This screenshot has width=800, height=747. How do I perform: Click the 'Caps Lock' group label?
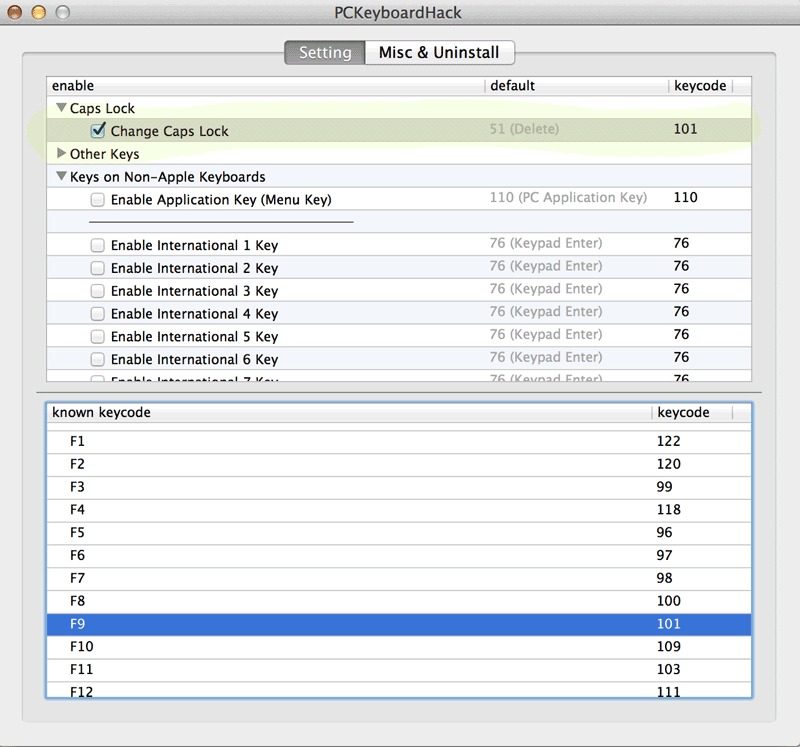pos(102,108)
